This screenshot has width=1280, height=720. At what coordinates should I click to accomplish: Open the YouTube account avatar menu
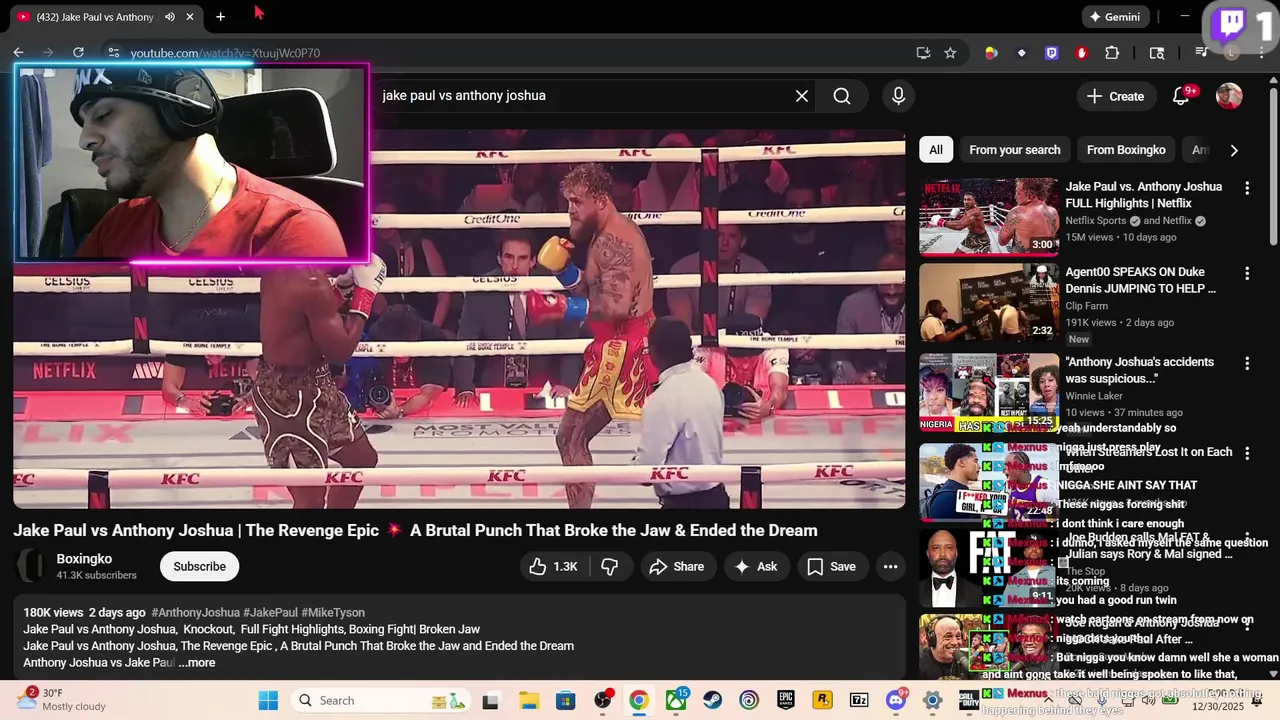click(x=1229, y=96)
